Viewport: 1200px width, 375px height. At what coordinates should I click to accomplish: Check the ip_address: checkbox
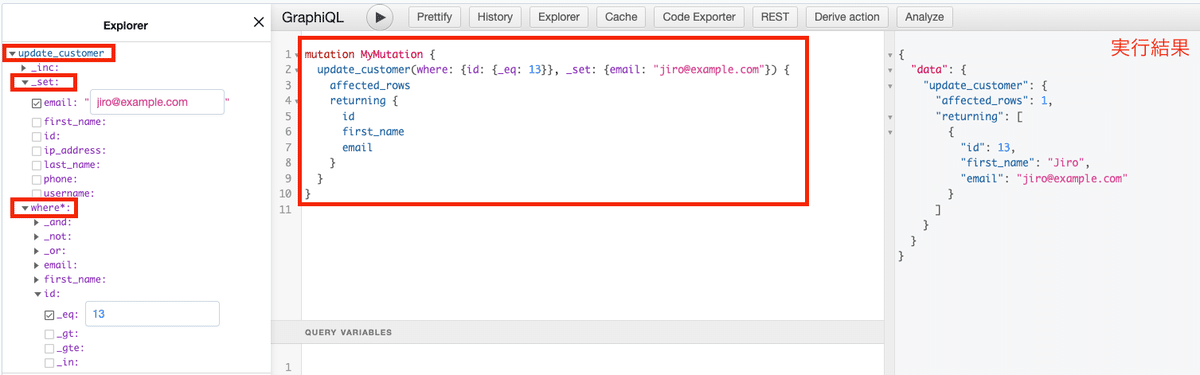click(x=37, y=151)
